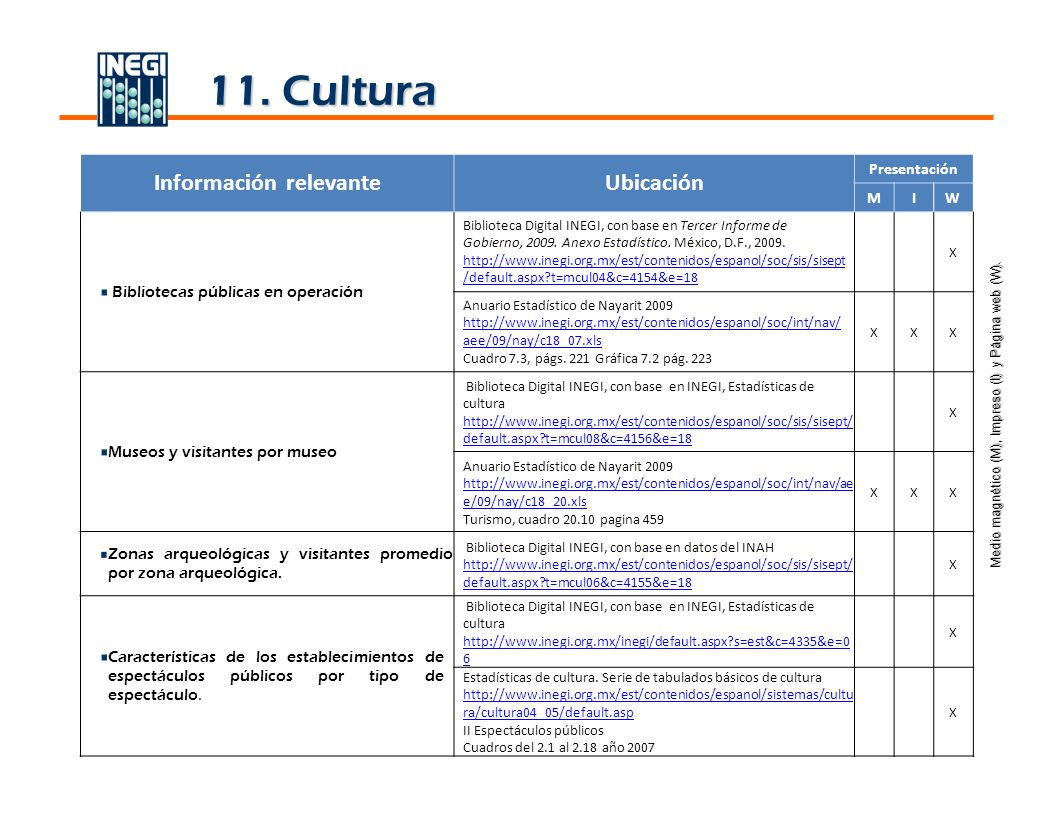Image resolution: width=1054 pixels, height=816 pixels.
Task: Open the mcul06 zonas arqueológicas link
Action: click(x=657, y=573)
